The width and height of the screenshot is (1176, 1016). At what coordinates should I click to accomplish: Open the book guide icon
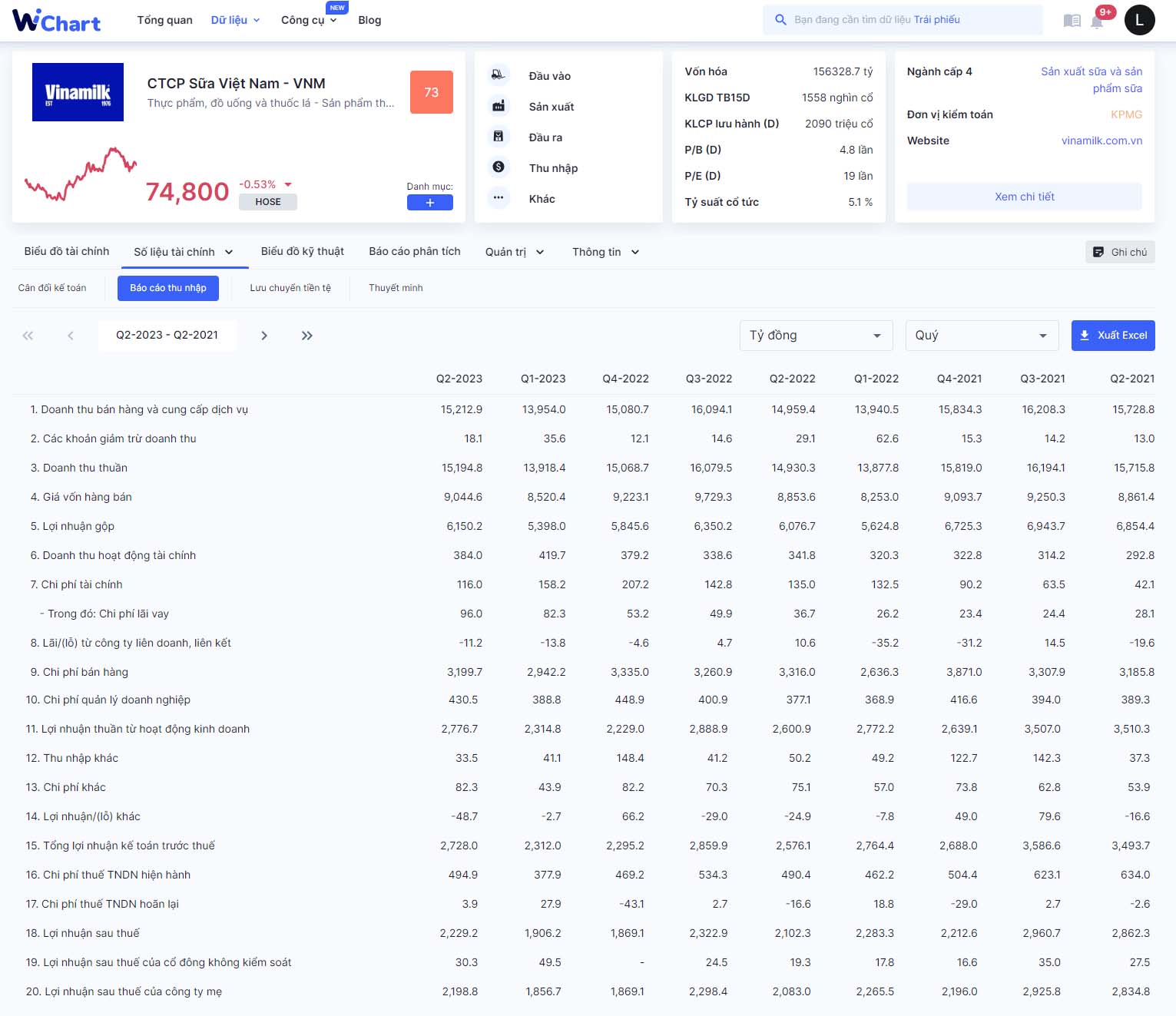pos(1072,21)
